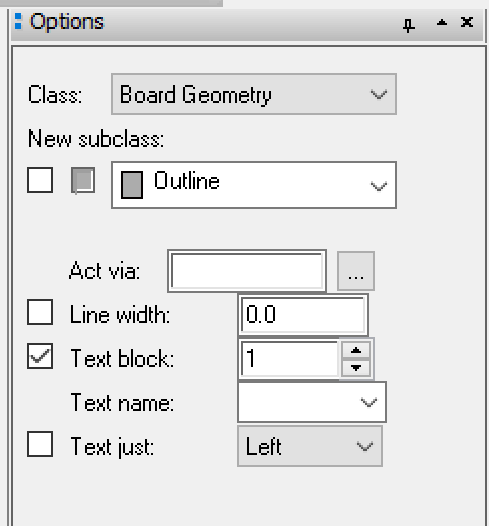
Task: Click the blue grip icon beside Options
Action: (x=18, y=21)
